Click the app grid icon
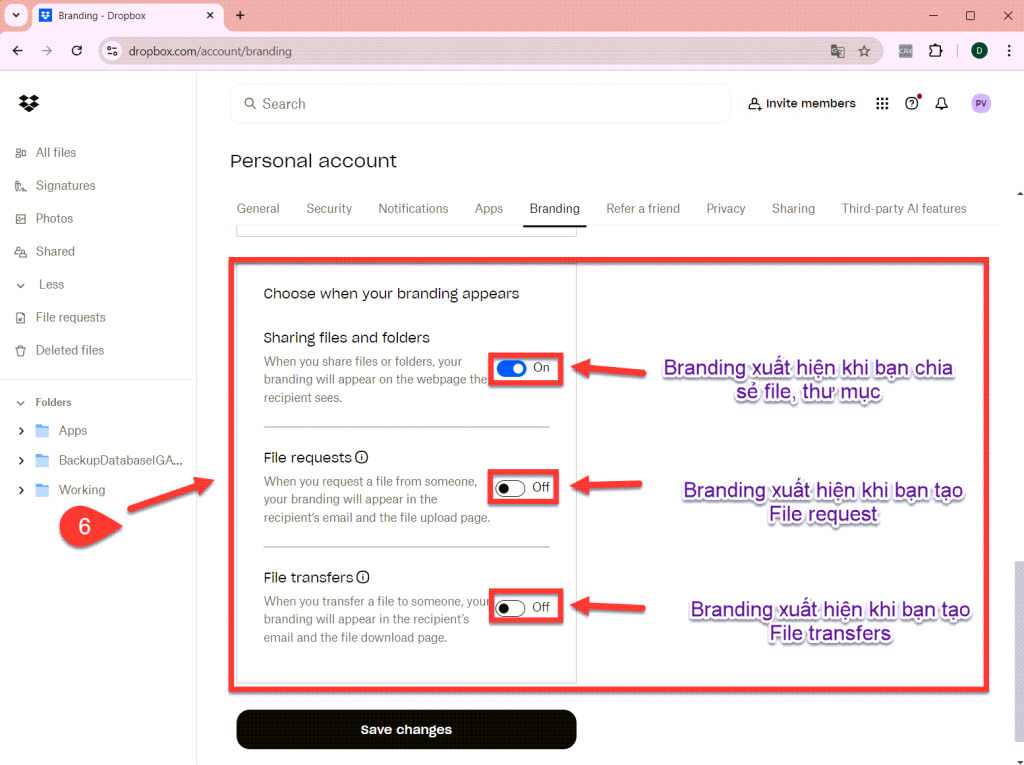Image resolution: width=1024 pixels, height=765 pixels. click(x=882, y=103)
